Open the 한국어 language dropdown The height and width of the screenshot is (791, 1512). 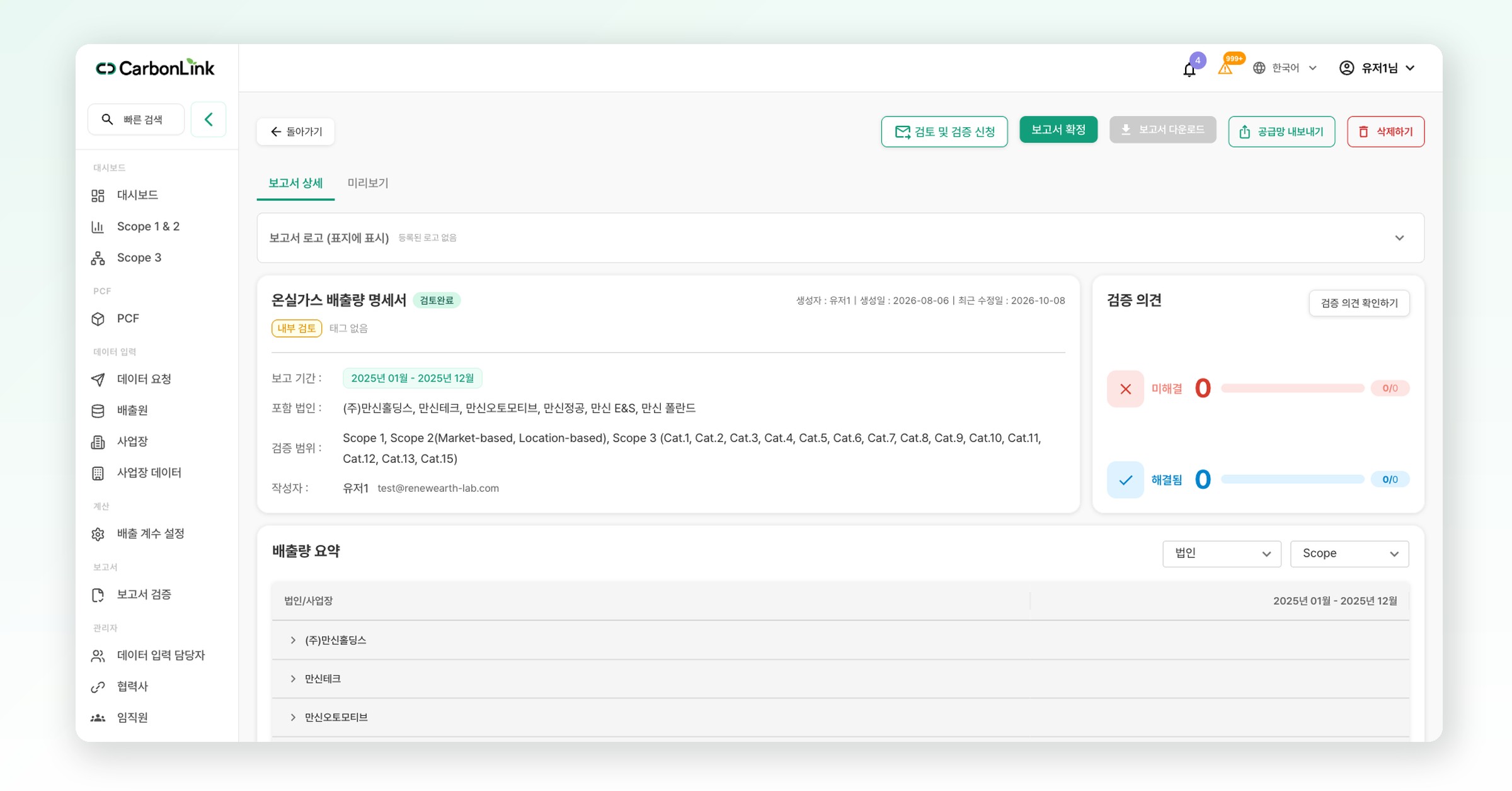point(1285,68)
